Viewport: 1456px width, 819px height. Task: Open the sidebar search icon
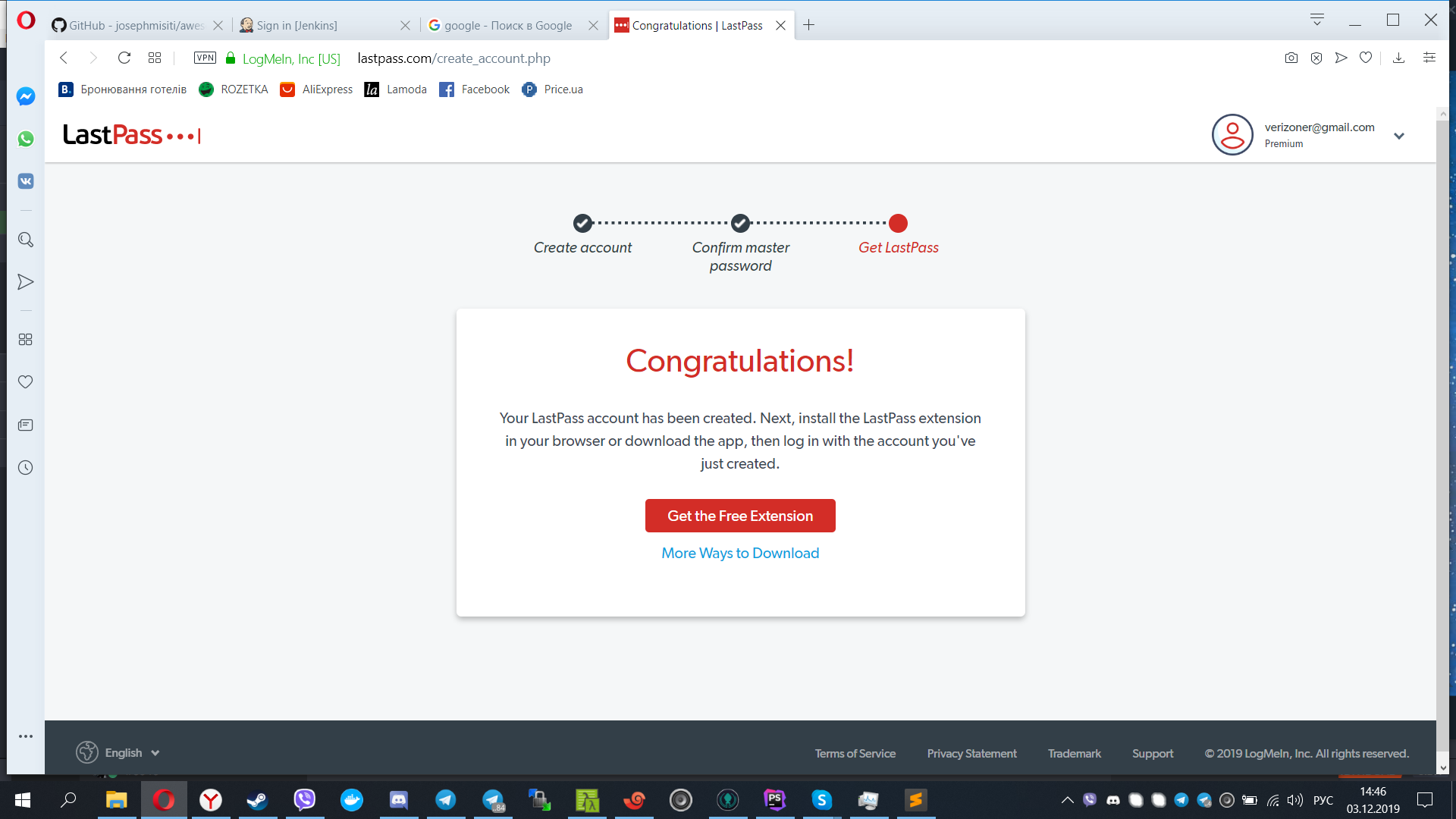[26, 240]
